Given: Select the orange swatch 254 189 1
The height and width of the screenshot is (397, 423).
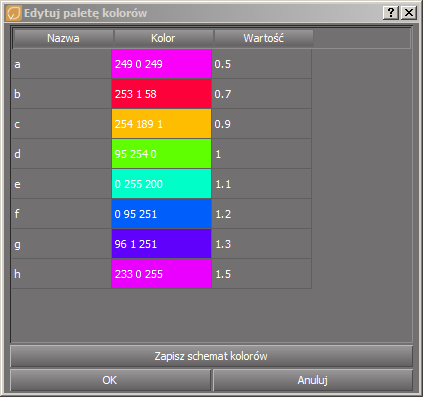Looking at the screenshot, I should click(161, 124).
